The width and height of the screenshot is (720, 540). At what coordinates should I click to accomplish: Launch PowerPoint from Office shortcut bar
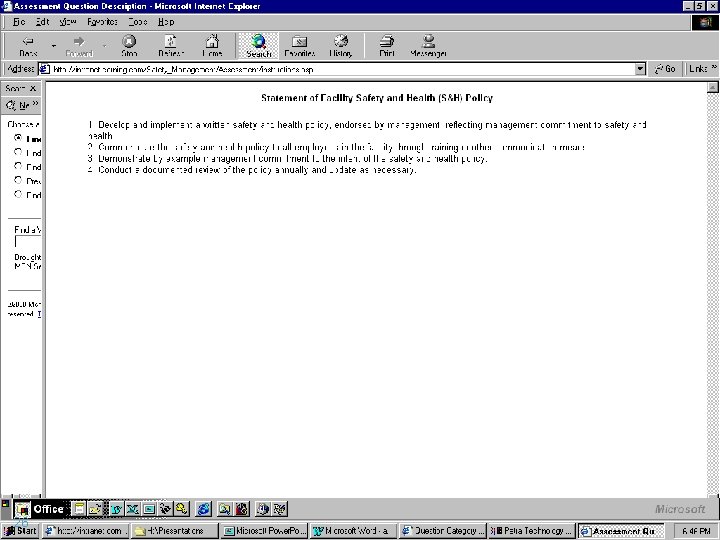point(149,509)
